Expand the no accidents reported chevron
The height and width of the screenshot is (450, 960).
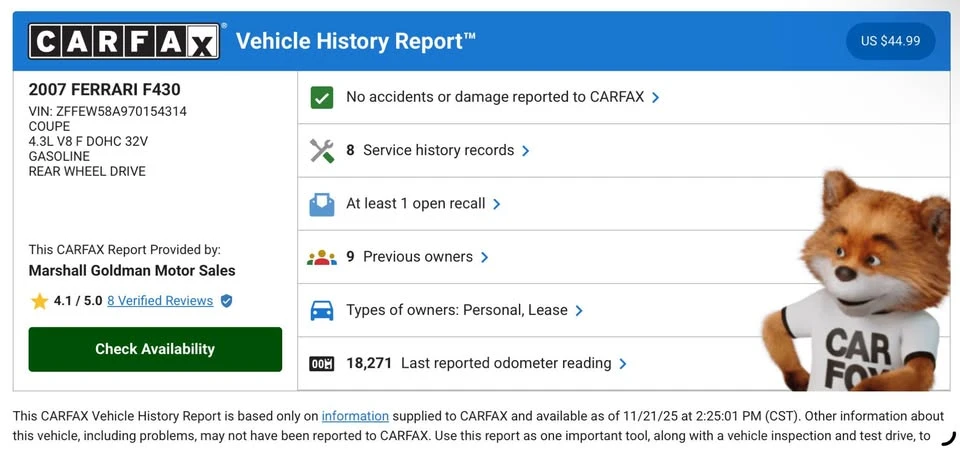tap(655, 97)
